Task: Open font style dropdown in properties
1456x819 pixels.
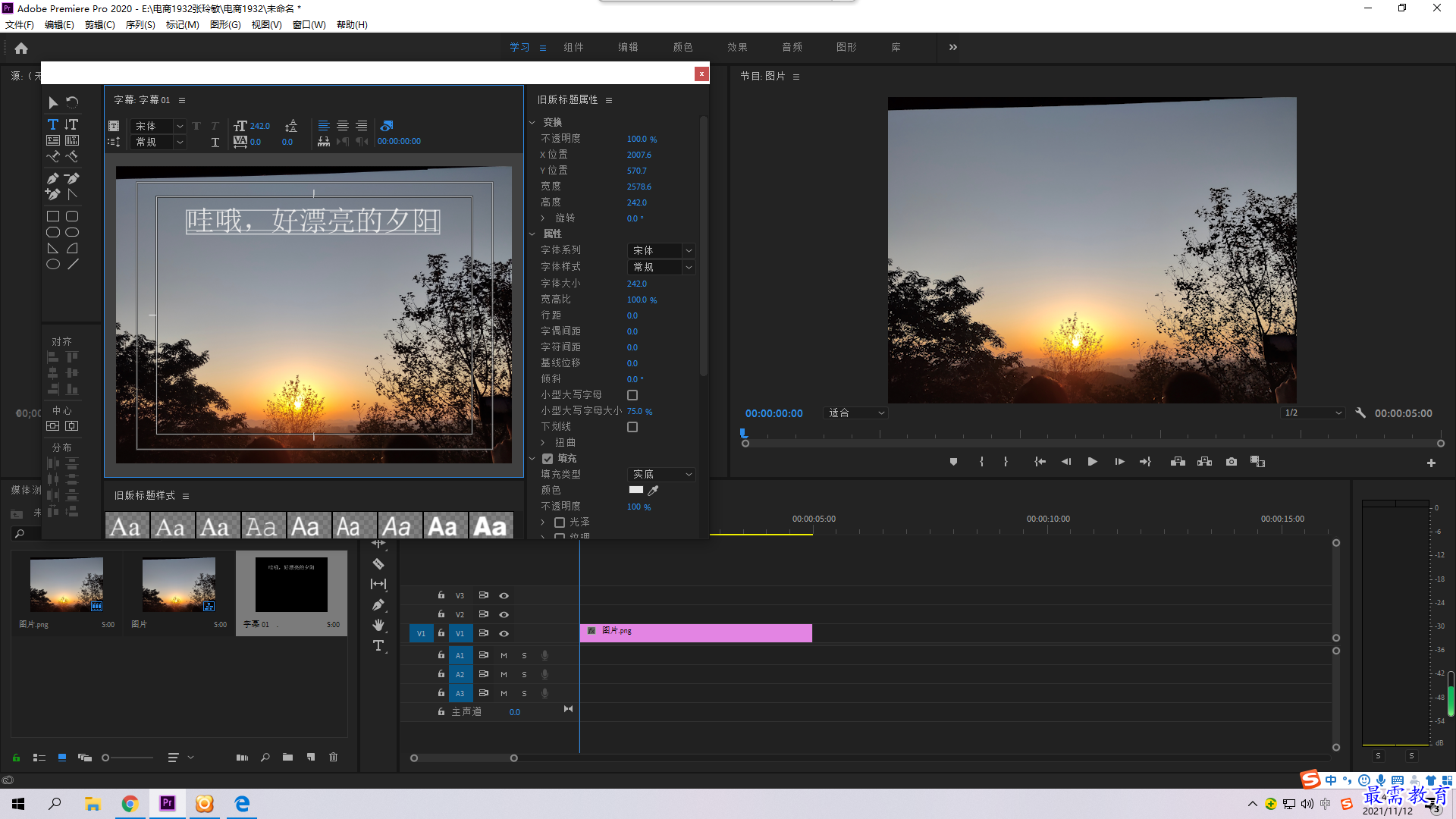Action: coord(661,267)
